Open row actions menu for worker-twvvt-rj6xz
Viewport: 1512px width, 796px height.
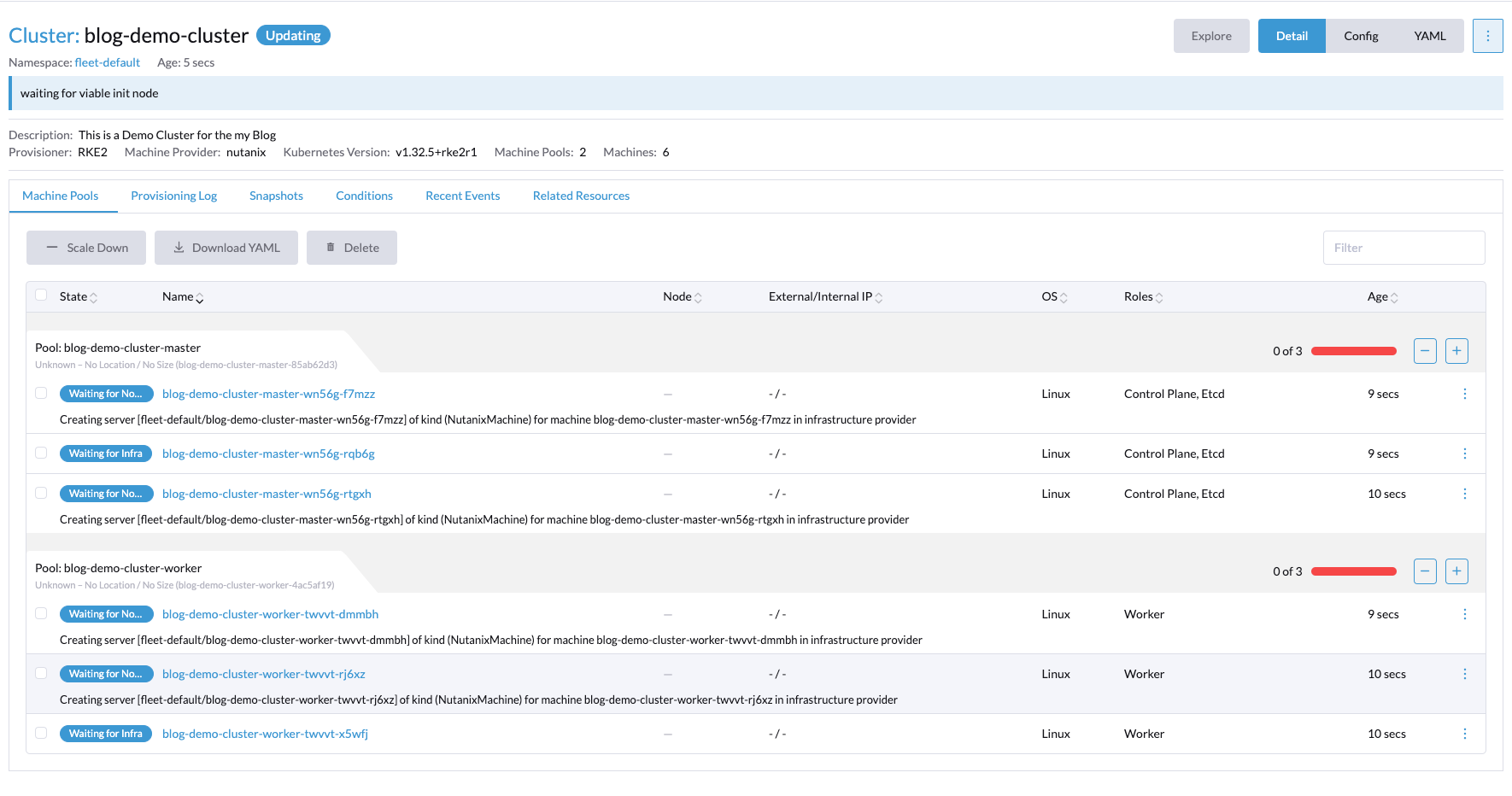pos(1464,674)
